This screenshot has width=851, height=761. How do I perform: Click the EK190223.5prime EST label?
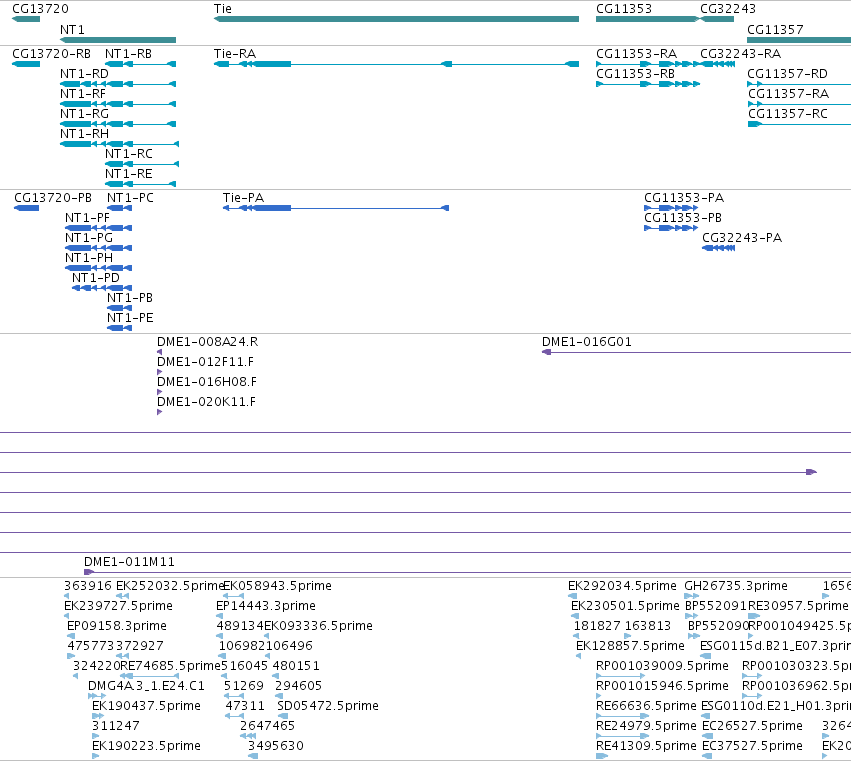pyautogui.click(x=147, y=746)
